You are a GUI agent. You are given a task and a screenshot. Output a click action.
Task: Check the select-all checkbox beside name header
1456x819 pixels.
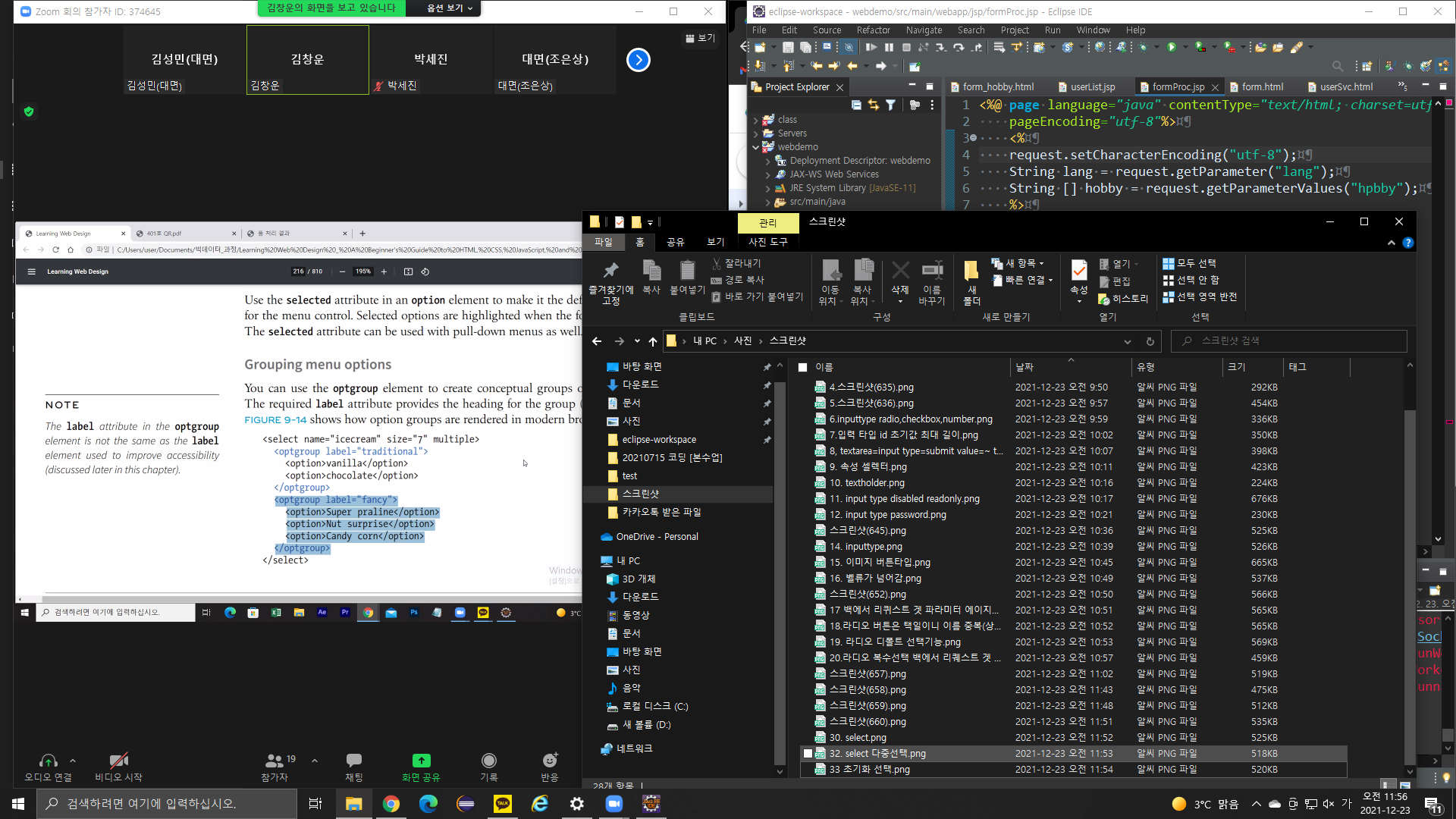(802, 367)
